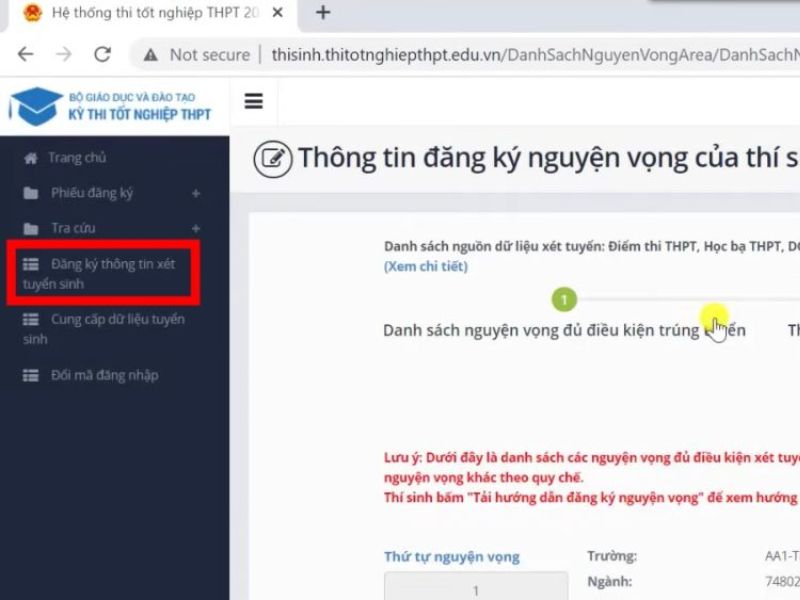Click the red Lưu ý notice text
The height and width of the screenshot is (600, 800).
(591, 478)
